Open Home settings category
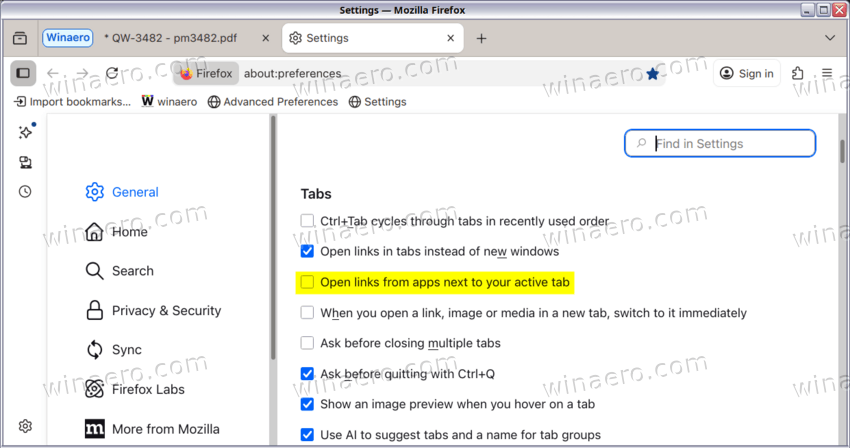The image size is (850, 448). pos(117,232)
